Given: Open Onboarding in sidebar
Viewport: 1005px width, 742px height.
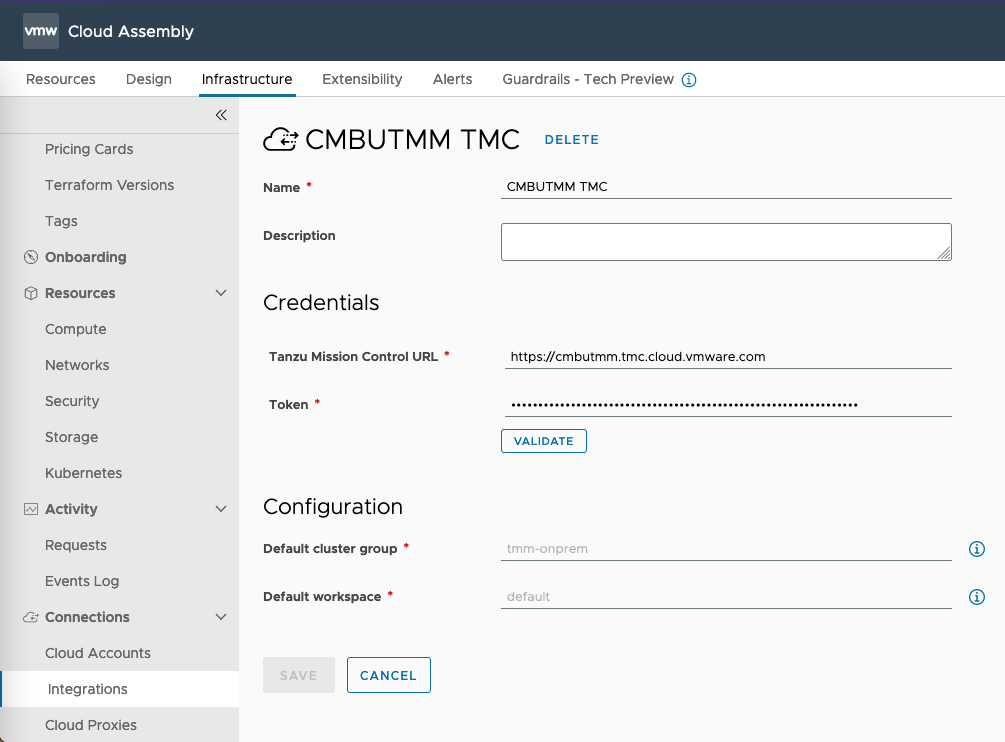Looking at the screenshot, I should [x=85, y=257].
